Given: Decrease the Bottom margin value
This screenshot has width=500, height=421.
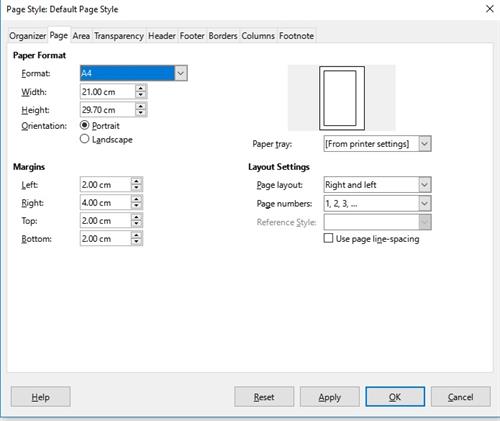Looking at the screenshot, I should [136, 242].
